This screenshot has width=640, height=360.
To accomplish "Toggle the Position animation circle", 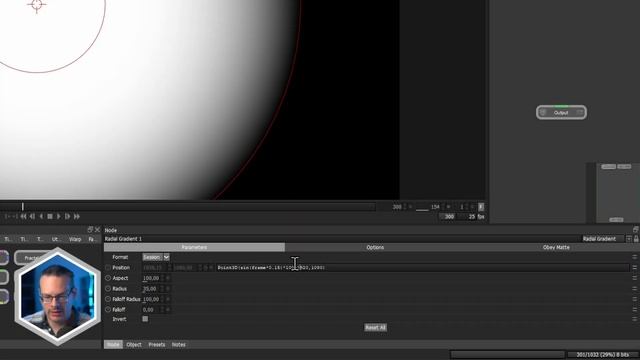I will pos(108,268).
